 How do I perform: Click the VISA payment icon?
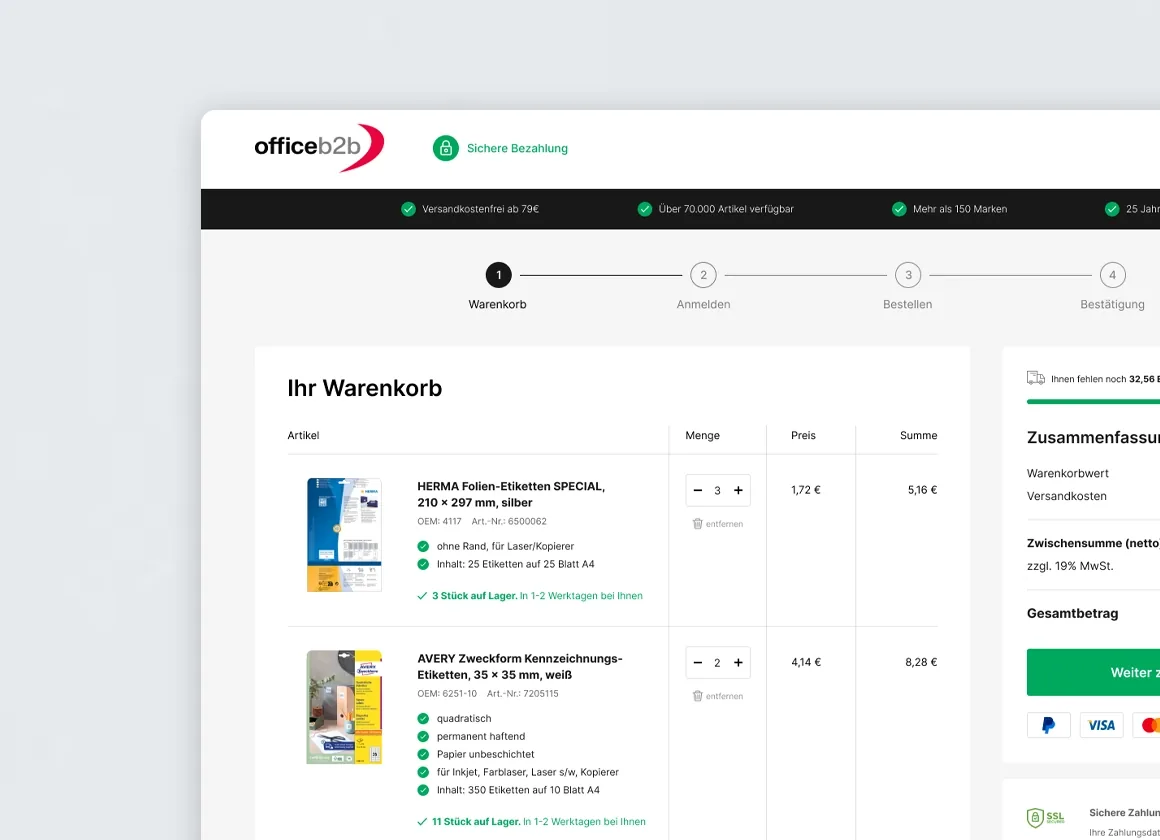point(1102,725)
